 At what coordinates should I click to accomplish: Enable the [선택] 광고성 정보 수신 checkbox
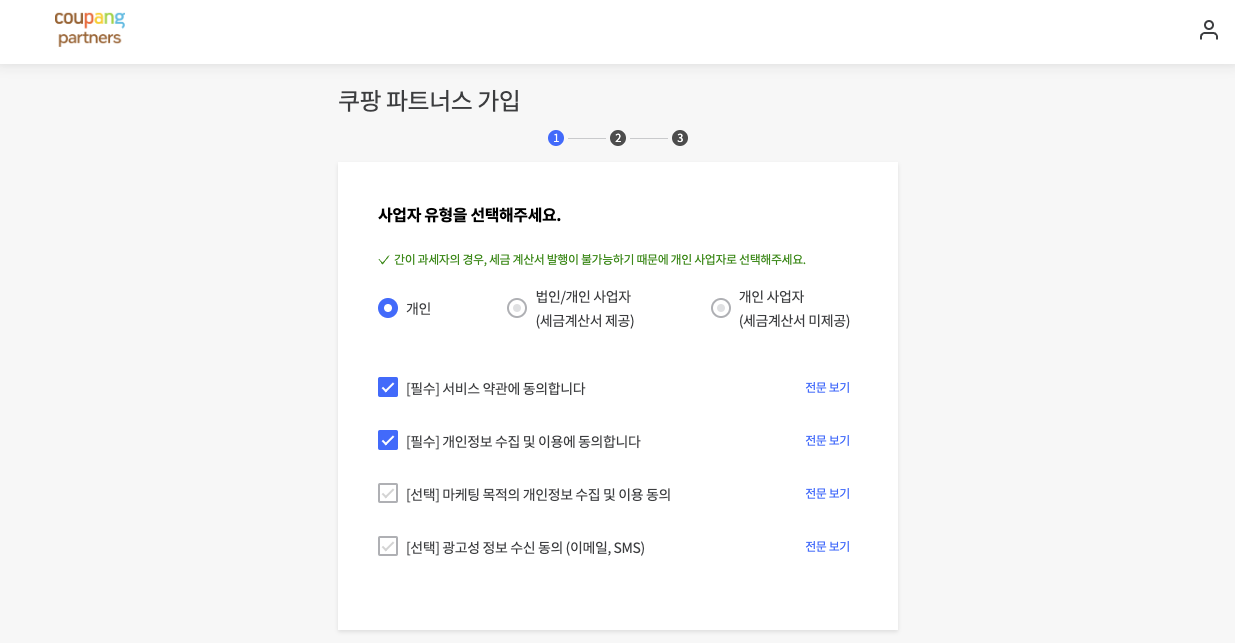pos(388,546)
